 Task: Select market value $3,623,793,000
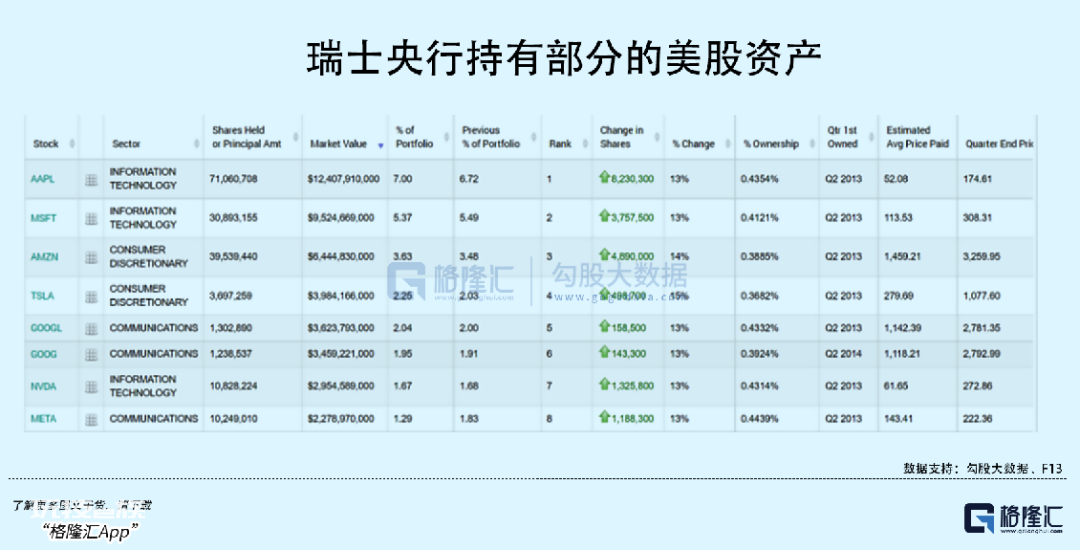[341, 328]
